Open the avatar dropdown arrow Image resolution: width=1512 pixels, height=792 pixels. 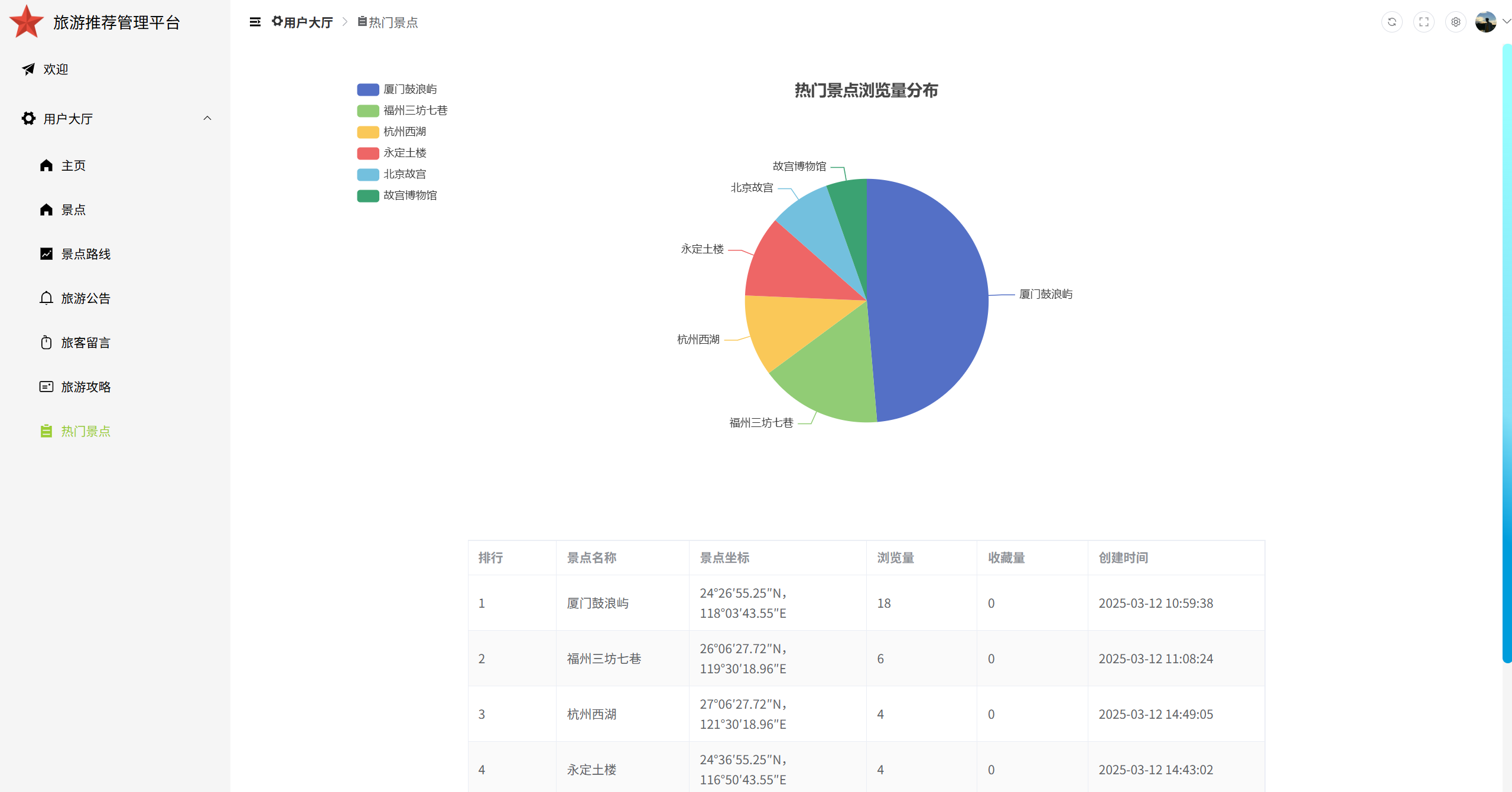[x=1506, y=21]
